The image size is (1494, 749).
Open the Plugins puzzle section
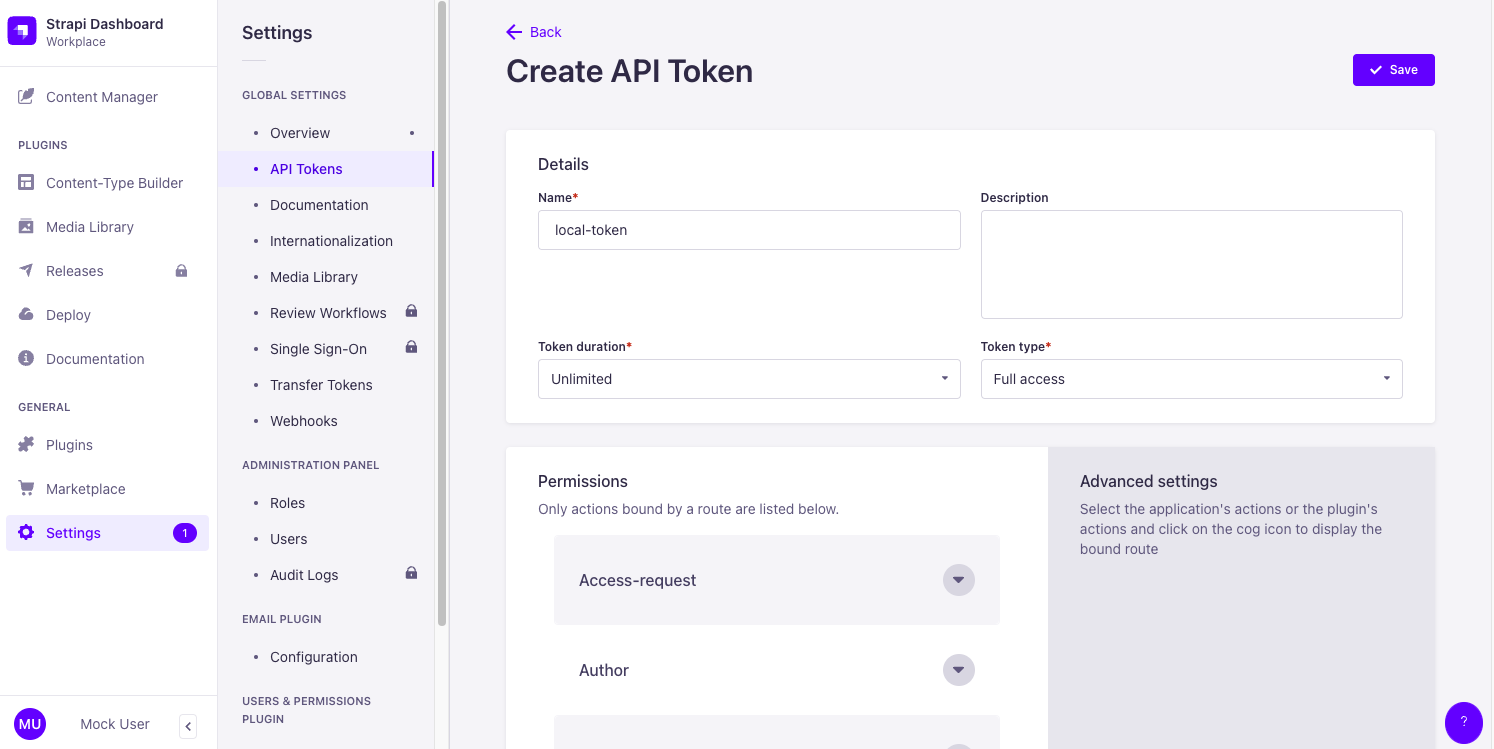tap(69, 445)
